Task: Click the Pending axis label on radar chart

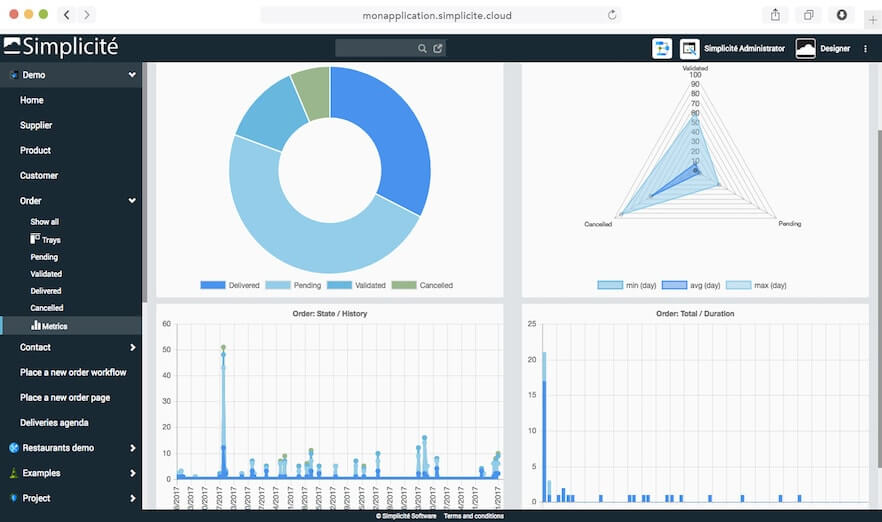Action: point(790,223)
